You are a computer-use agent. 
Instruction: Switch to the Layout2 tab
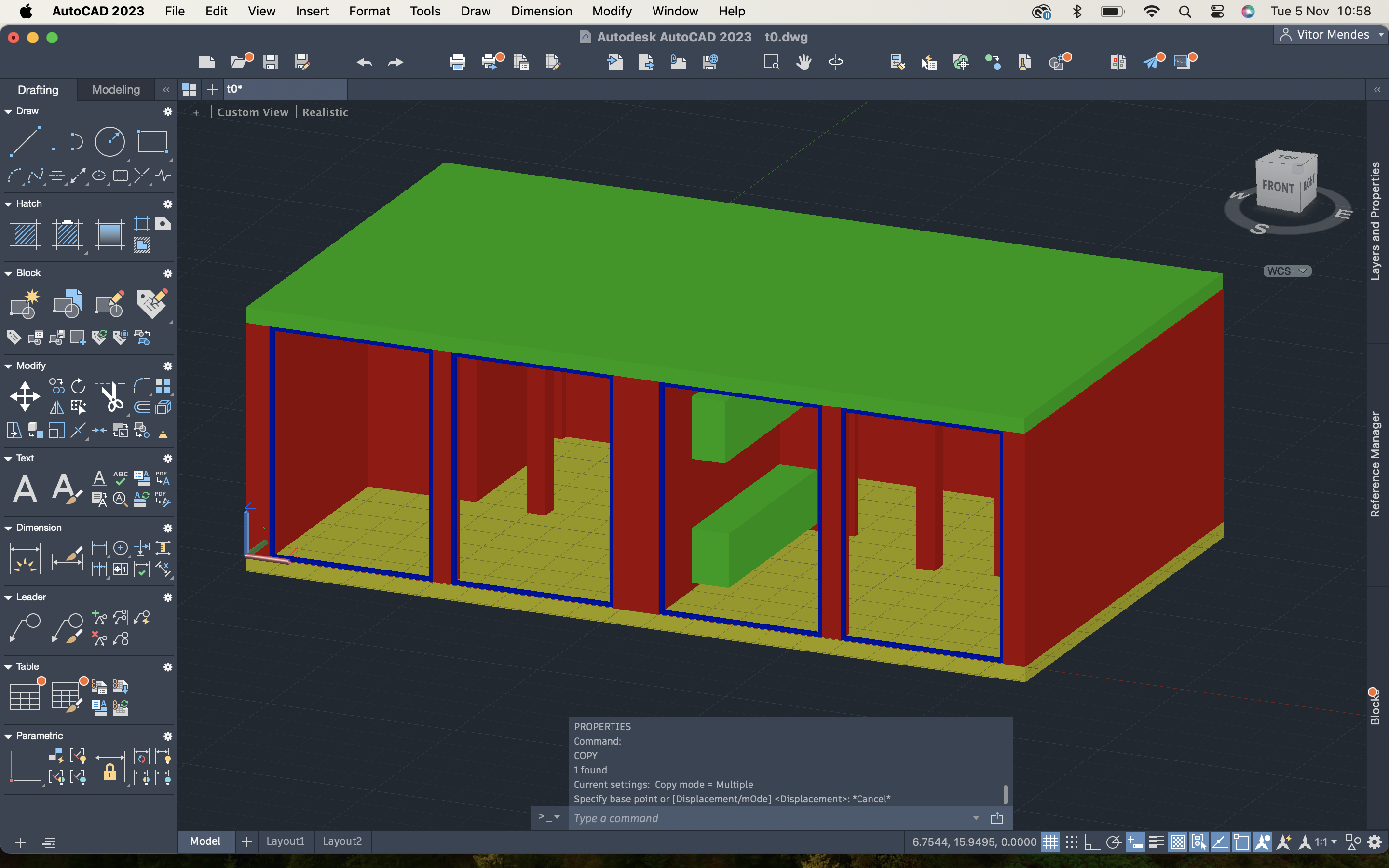coord(342,841)
